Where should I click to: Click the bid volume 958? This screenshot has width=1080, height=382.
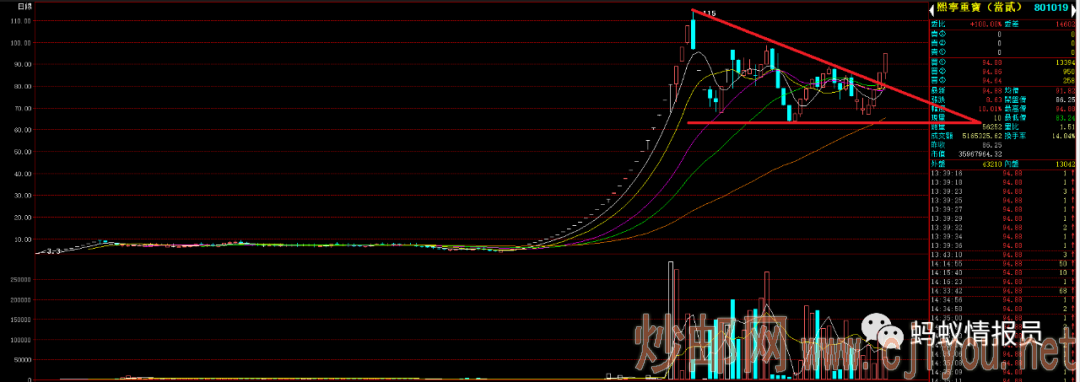click(x=1068, y=71)
